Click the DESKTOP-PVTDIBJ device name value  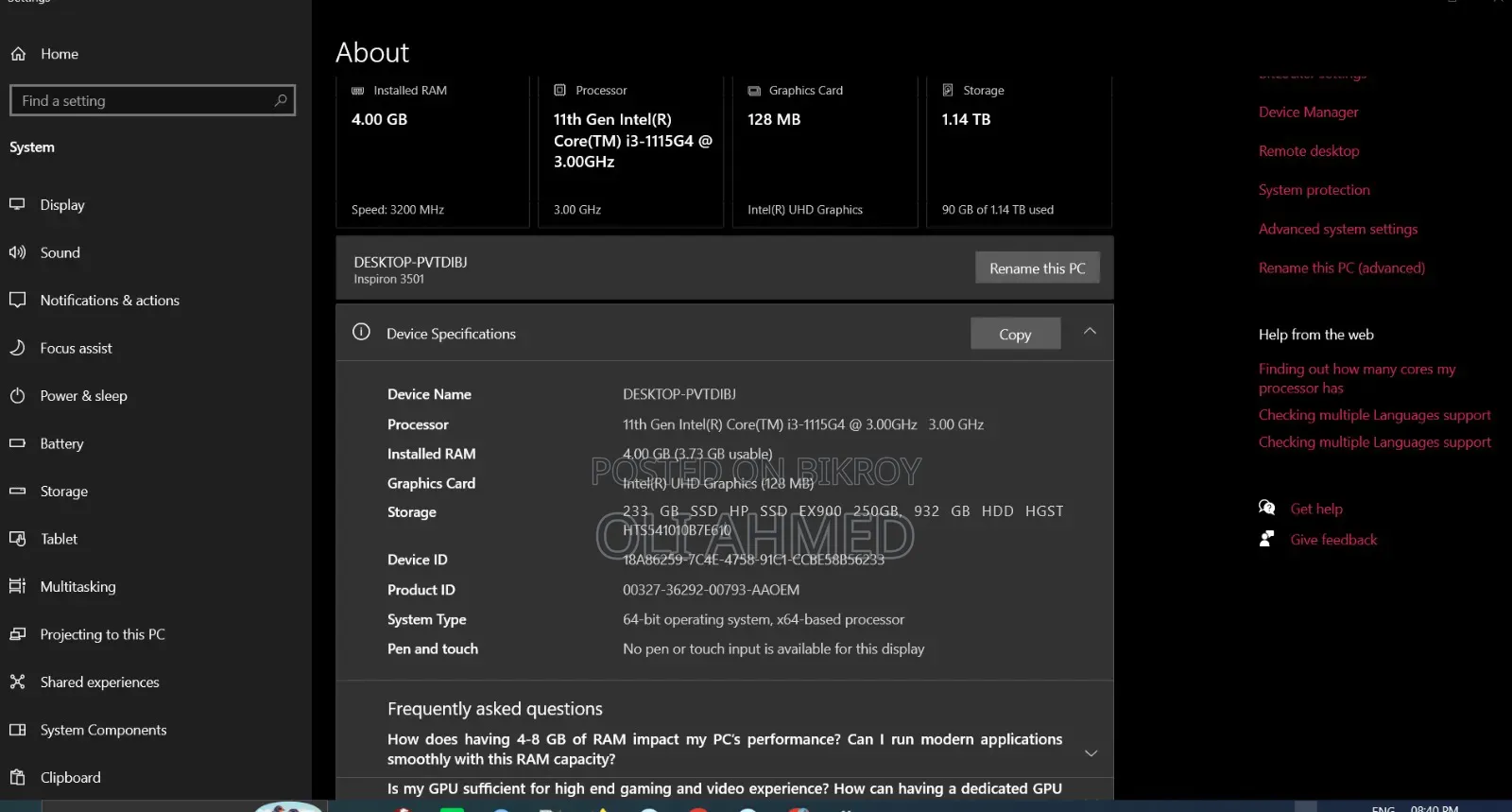tap(679, 394)
